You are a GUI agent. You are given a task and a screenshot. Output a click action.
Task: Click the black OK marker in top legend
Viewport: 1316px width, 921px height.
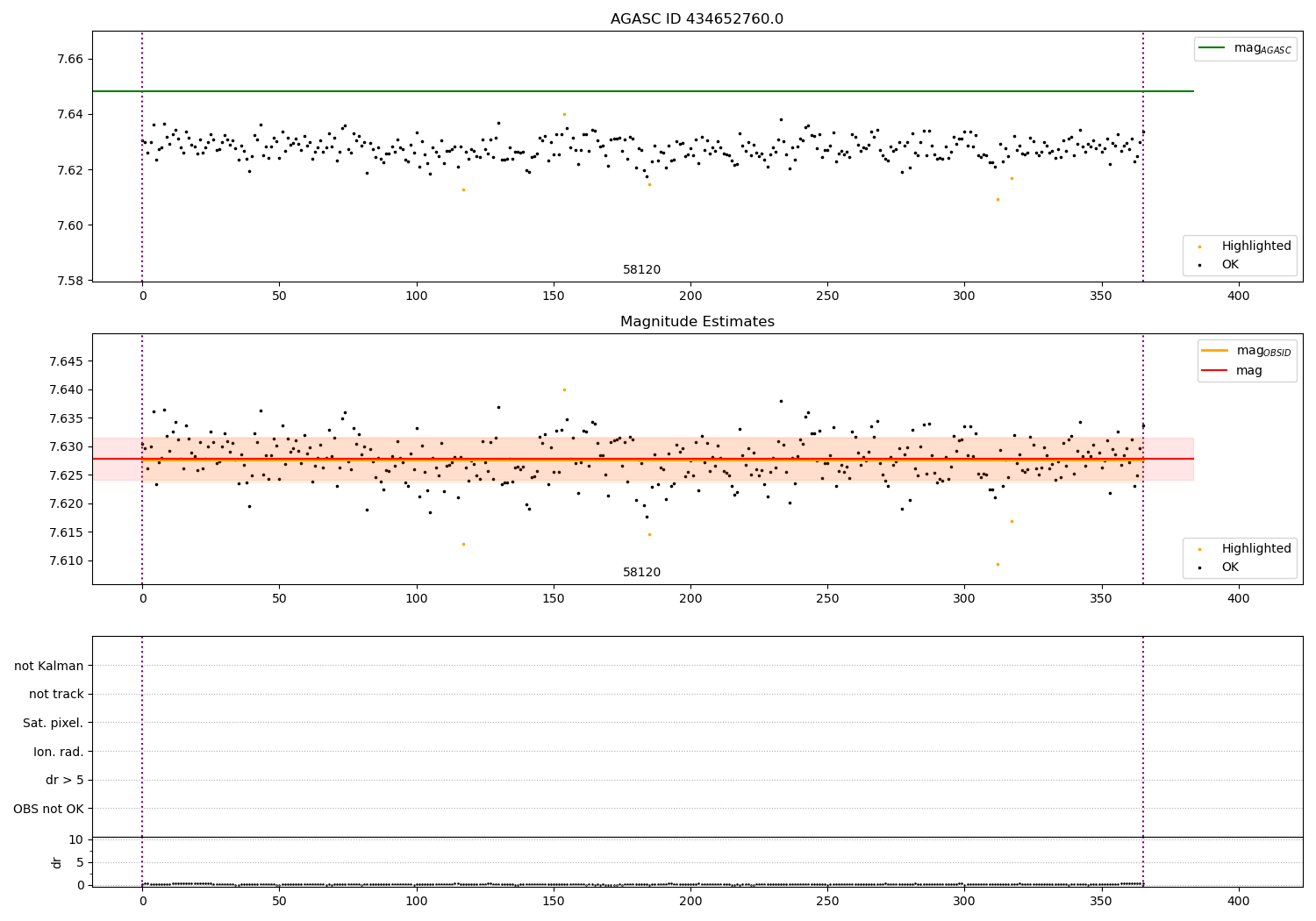(1200, 265)
